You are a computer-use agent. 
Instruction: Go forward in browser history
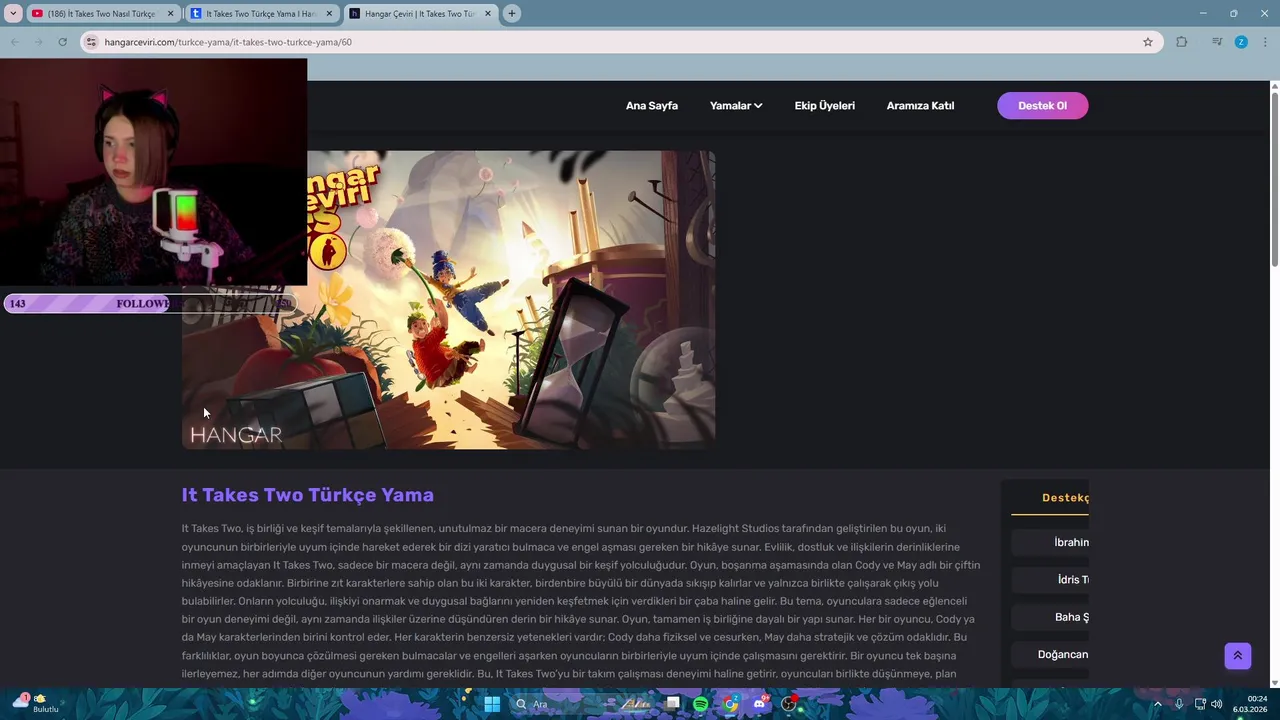(38, 42)
